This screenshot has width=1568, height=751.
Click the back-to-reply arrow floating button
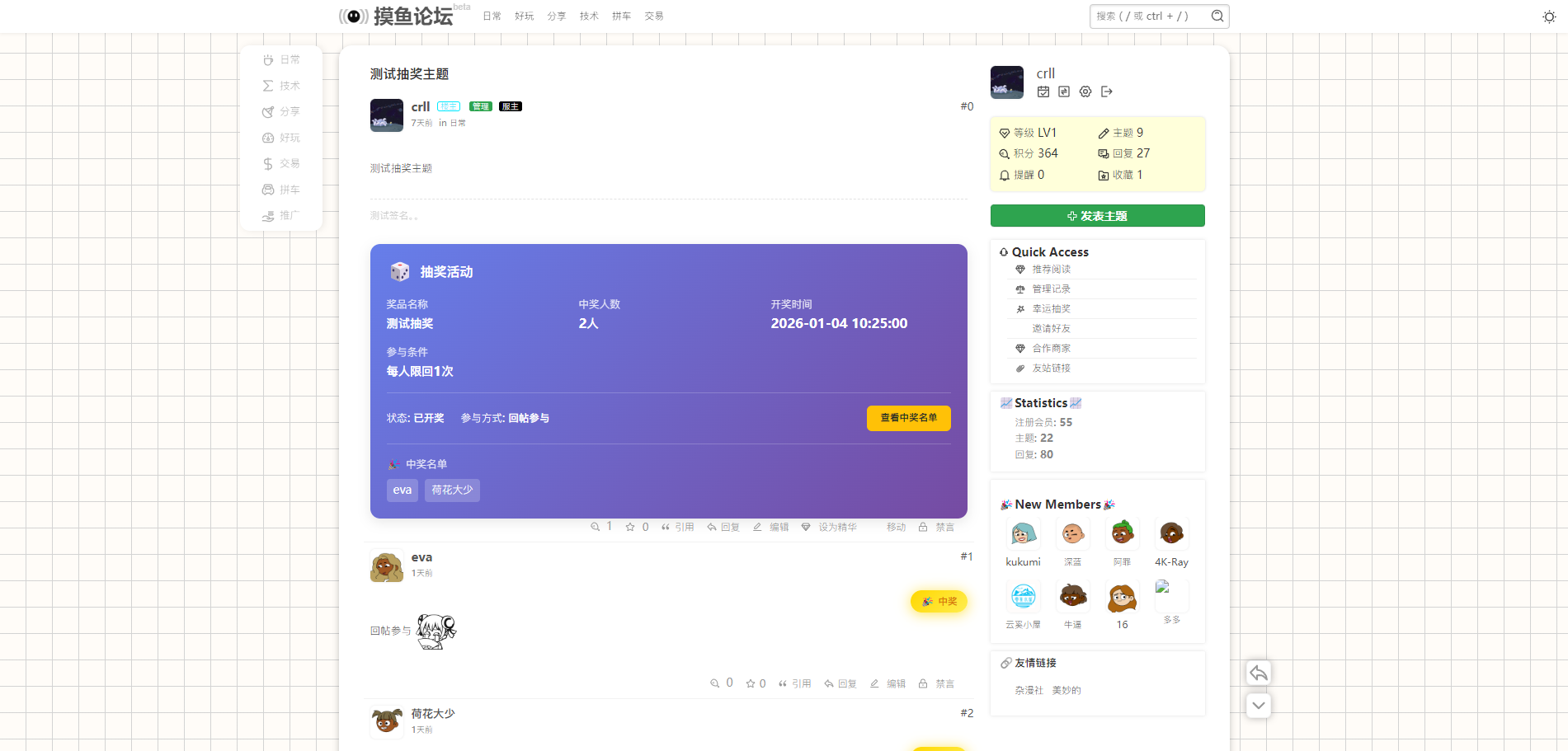(1258, 673)
